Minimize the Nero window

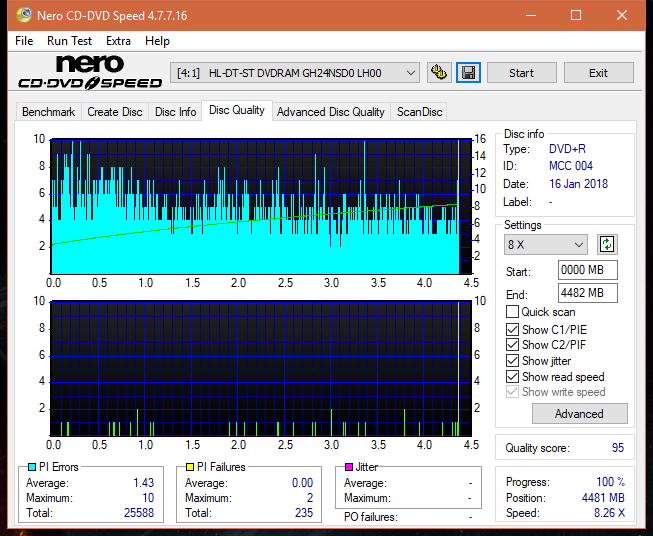(531, 15)
